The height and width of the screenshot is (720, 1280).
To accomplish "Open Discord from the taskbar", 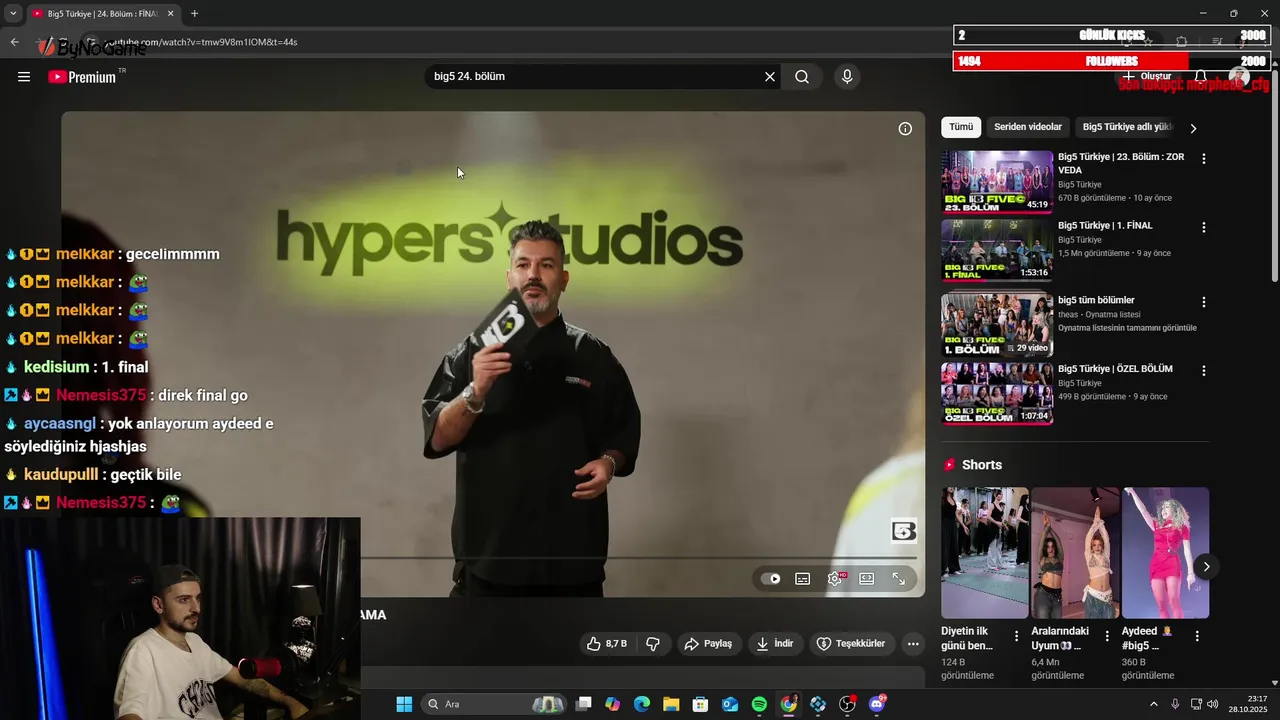I will [x=878, y=704].
